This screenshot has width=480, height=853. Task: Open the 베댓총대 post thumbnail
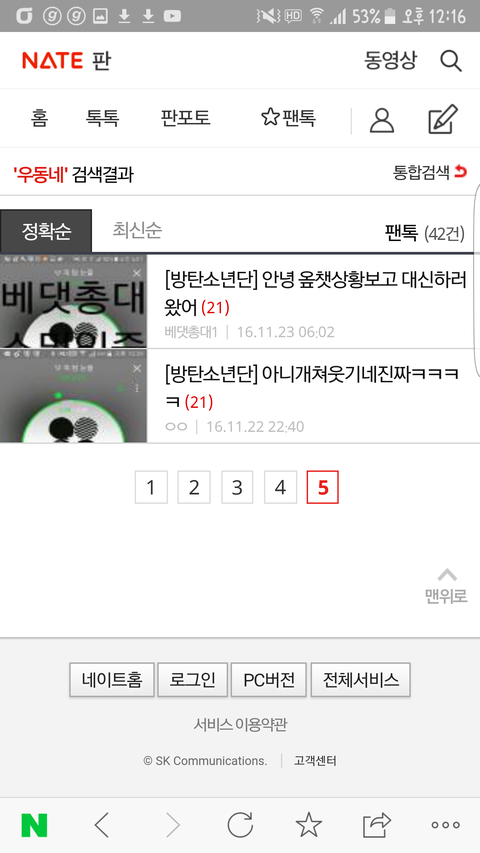coord(73,301)
